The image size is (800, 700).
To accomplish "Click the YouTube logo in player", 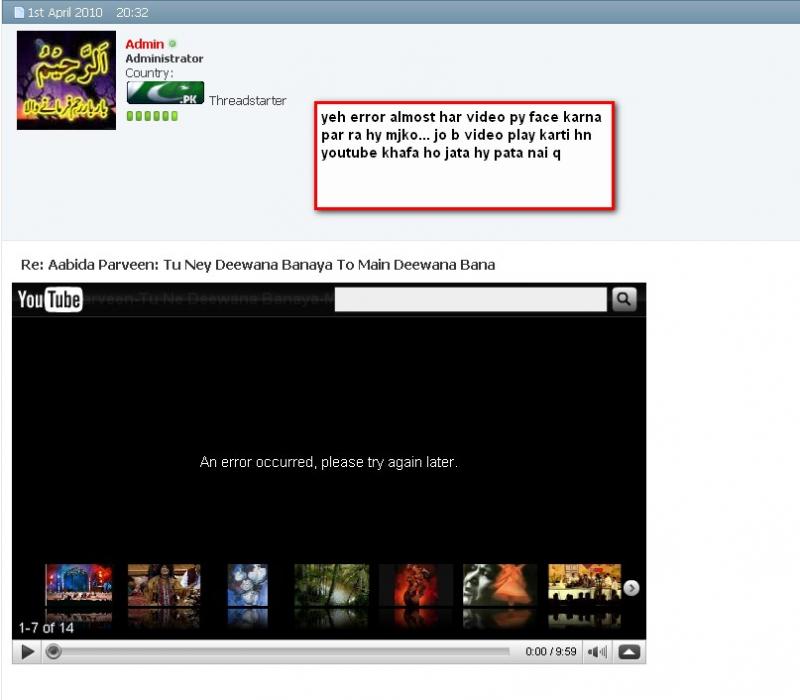I will 49,299.
